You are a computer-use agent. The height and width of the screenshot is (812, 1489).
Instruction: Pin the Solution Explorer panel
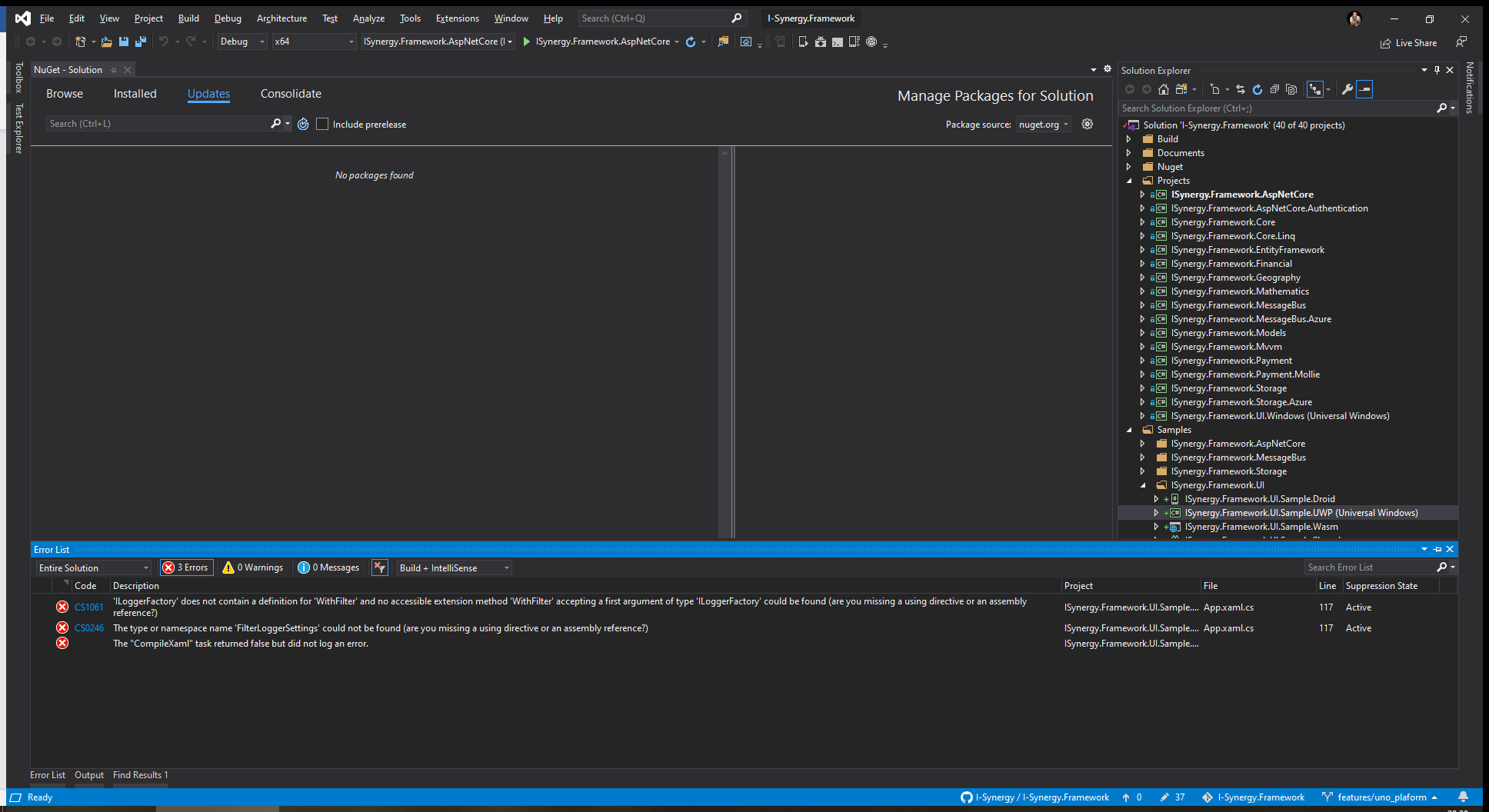point(1437,70)
